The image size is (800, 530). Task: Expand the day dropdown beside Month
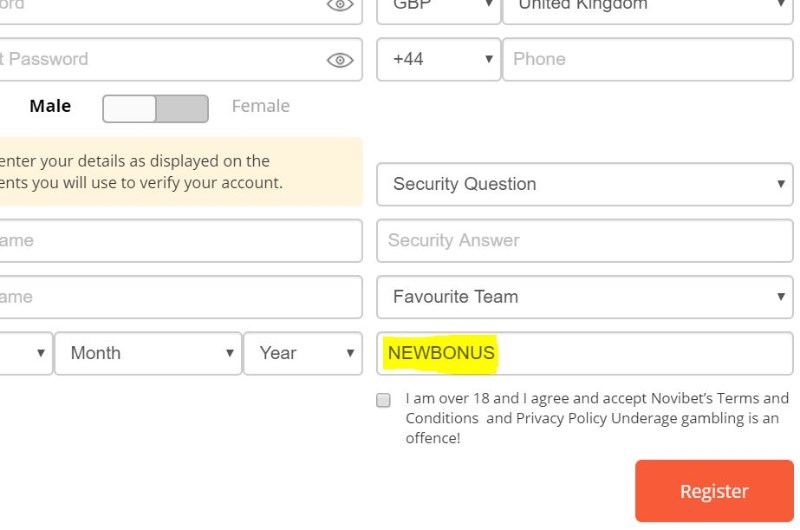coord(26,353)
